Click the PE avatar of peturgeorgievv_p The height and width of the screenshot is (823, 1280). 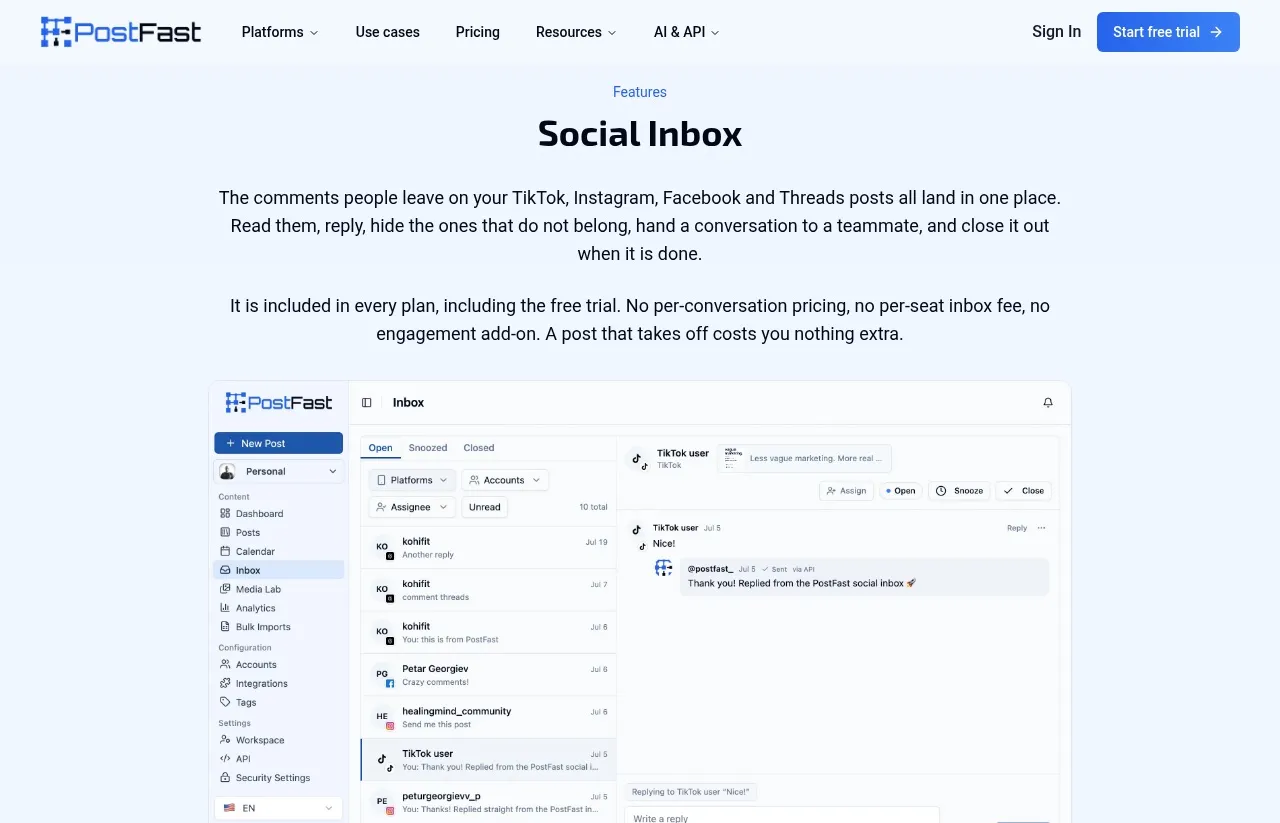[382, 802]
